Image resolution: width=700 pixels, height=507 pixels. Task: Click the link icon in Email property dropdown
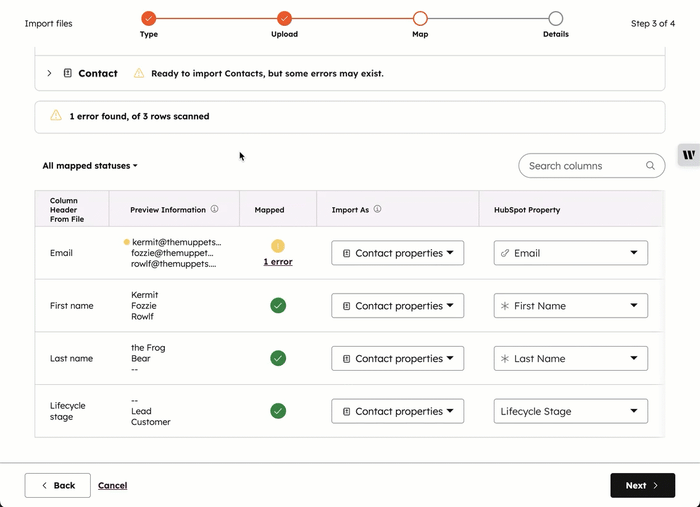coord(505,253)
